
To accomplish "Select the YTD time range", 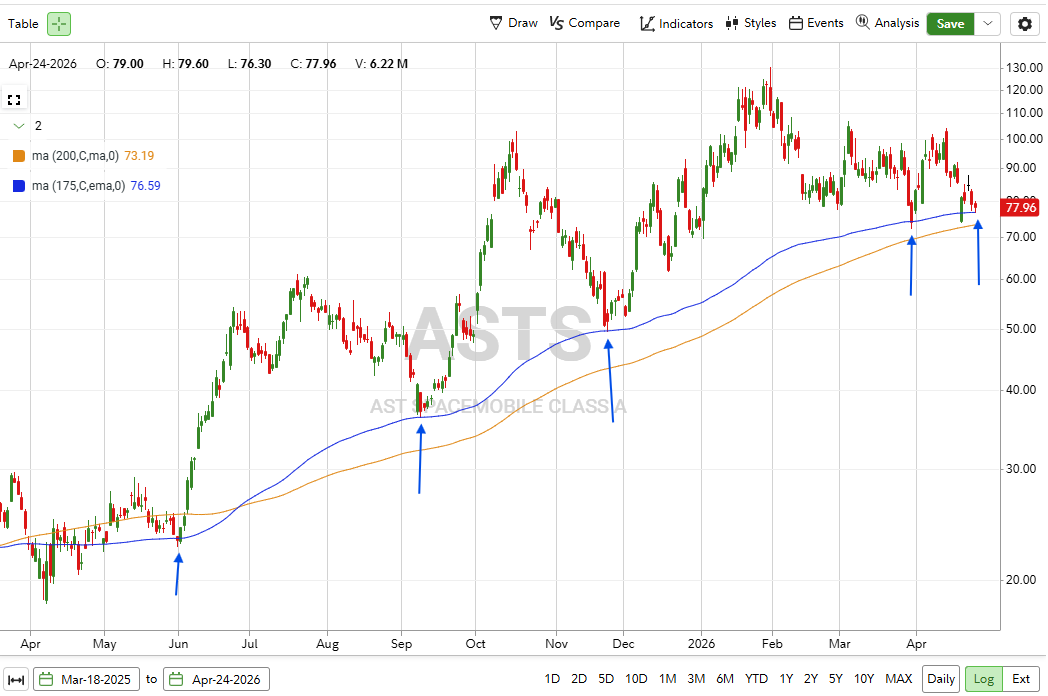I will tap(756, 679).
